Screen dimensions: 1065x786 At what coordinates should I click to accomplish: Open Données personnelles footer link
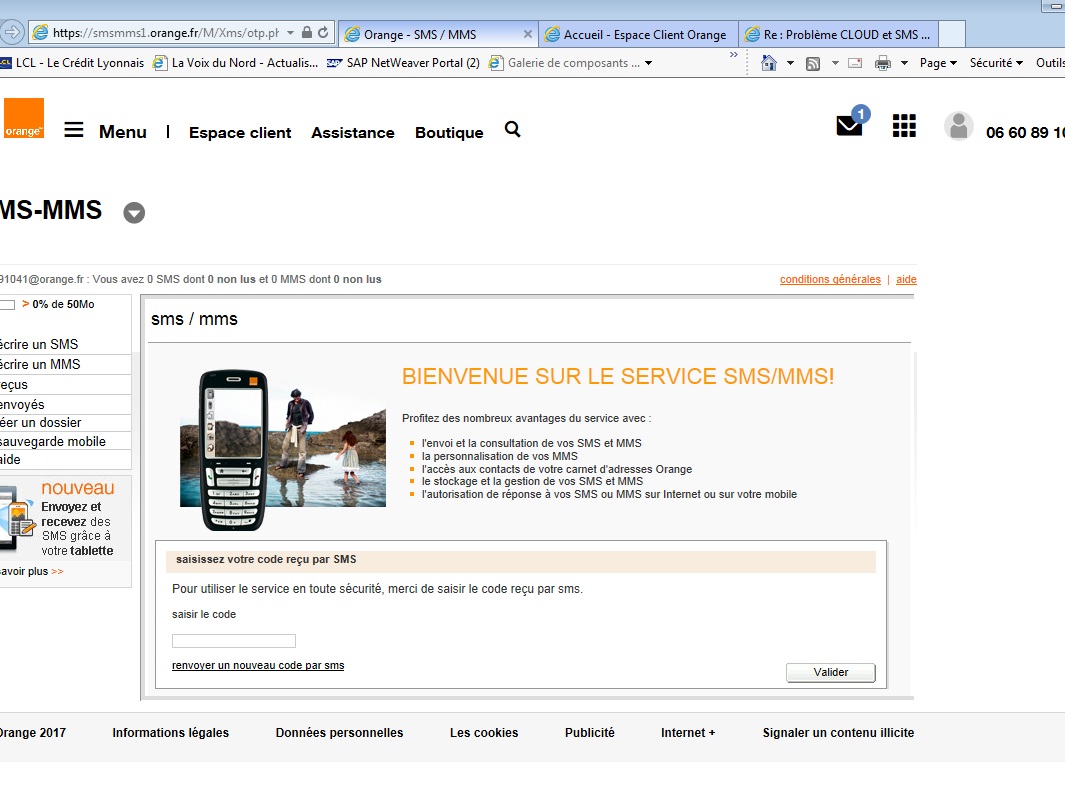(339, 732)
